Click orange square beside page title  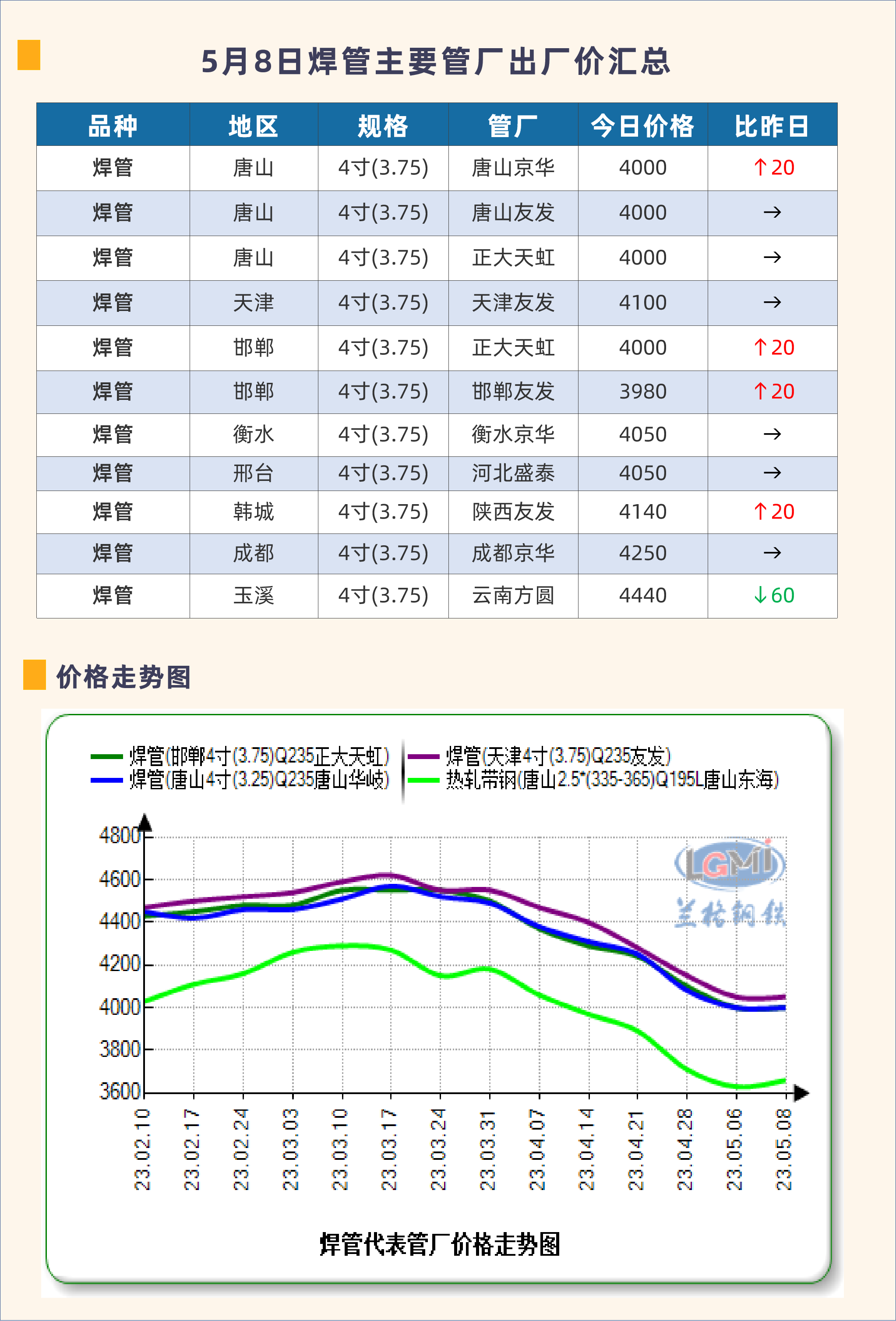(x=28, y=55)
